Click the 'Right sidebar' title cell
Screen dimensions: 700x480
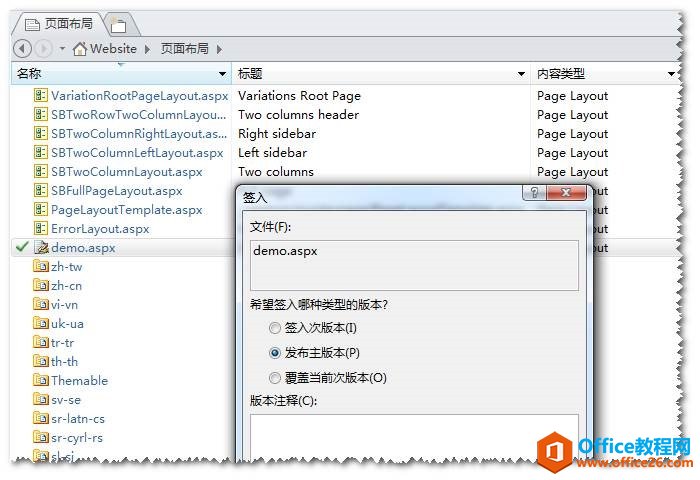(277, 134)
